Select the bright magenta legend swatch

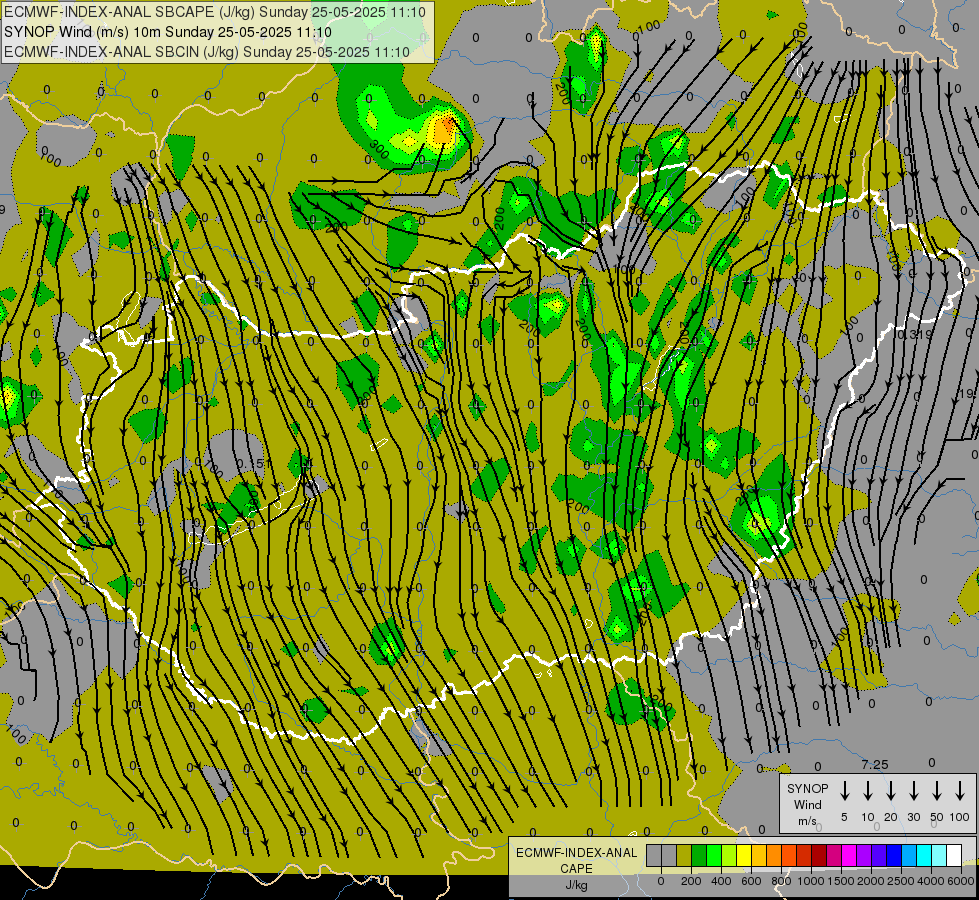coord(849,856)
